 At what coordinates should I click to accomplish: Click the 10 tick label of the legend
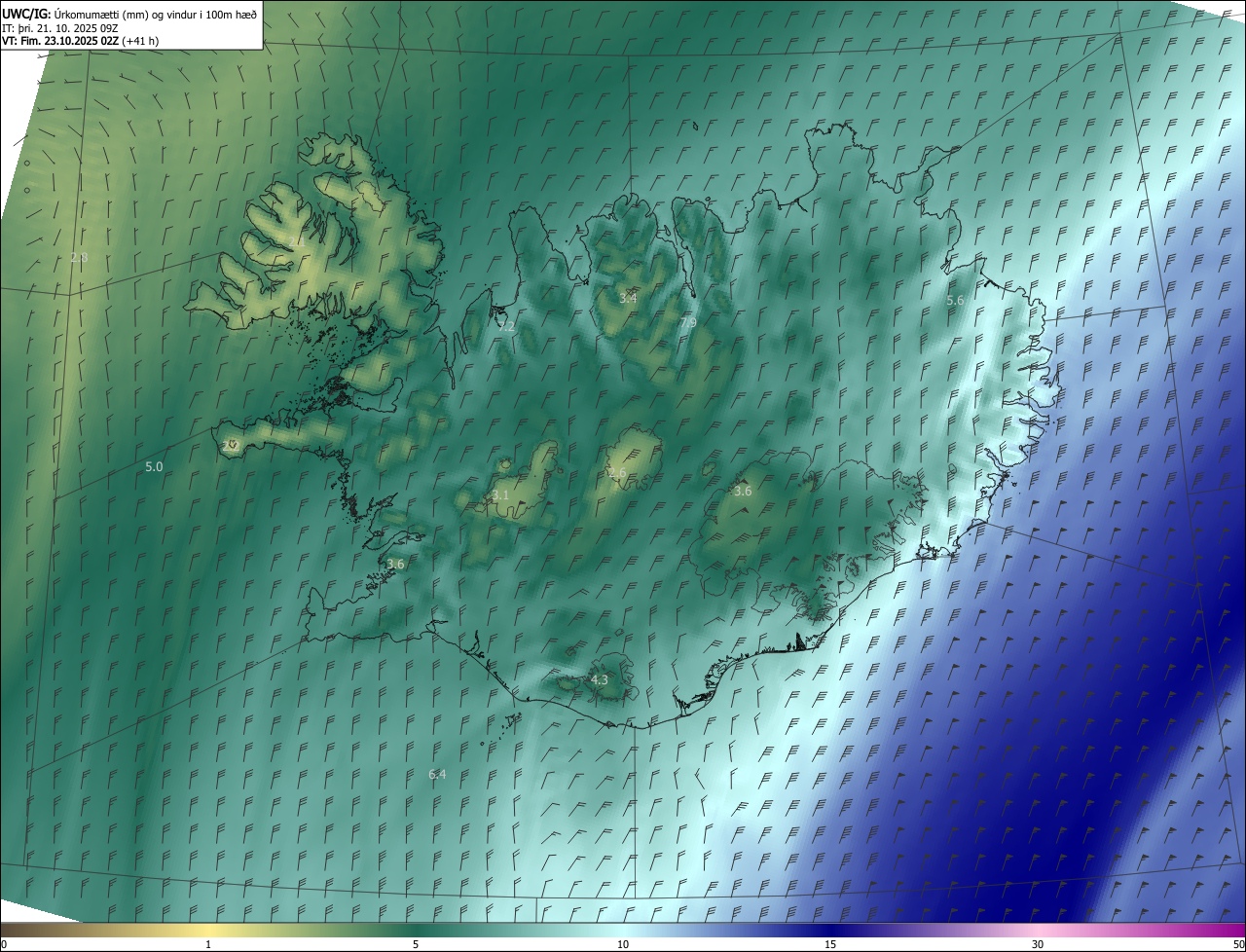point(623,944)
